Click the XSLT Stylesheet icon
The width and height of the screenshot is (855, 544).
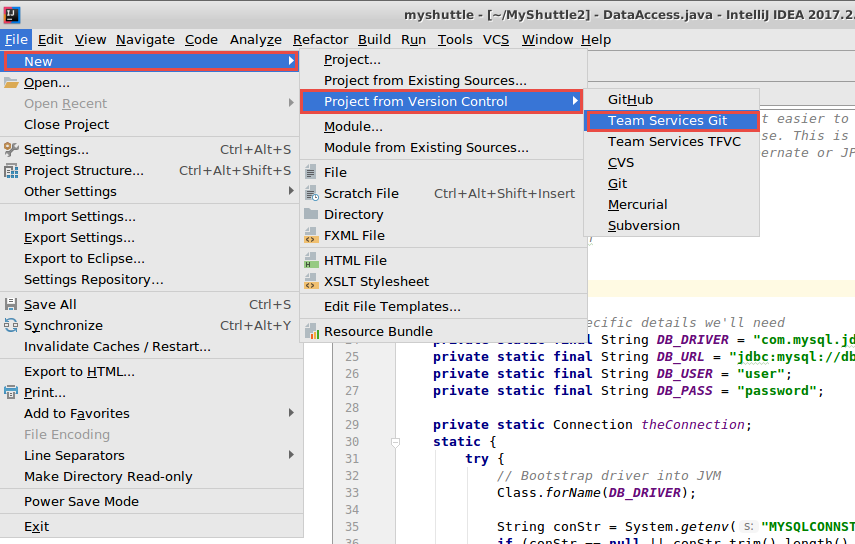pos(311,281)
